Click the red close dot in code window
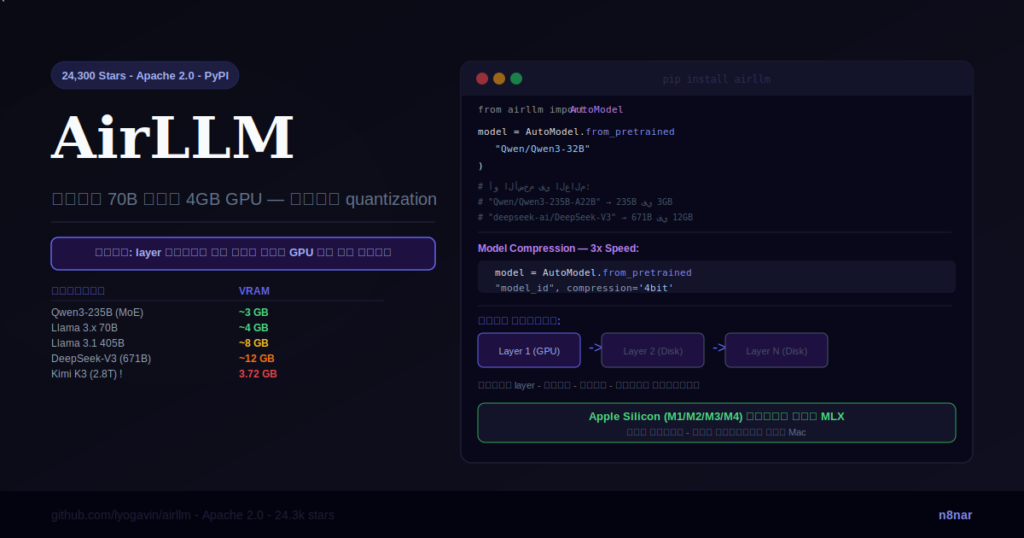Viewport: 1024px width, 538px height. click(x=482, y=79)
